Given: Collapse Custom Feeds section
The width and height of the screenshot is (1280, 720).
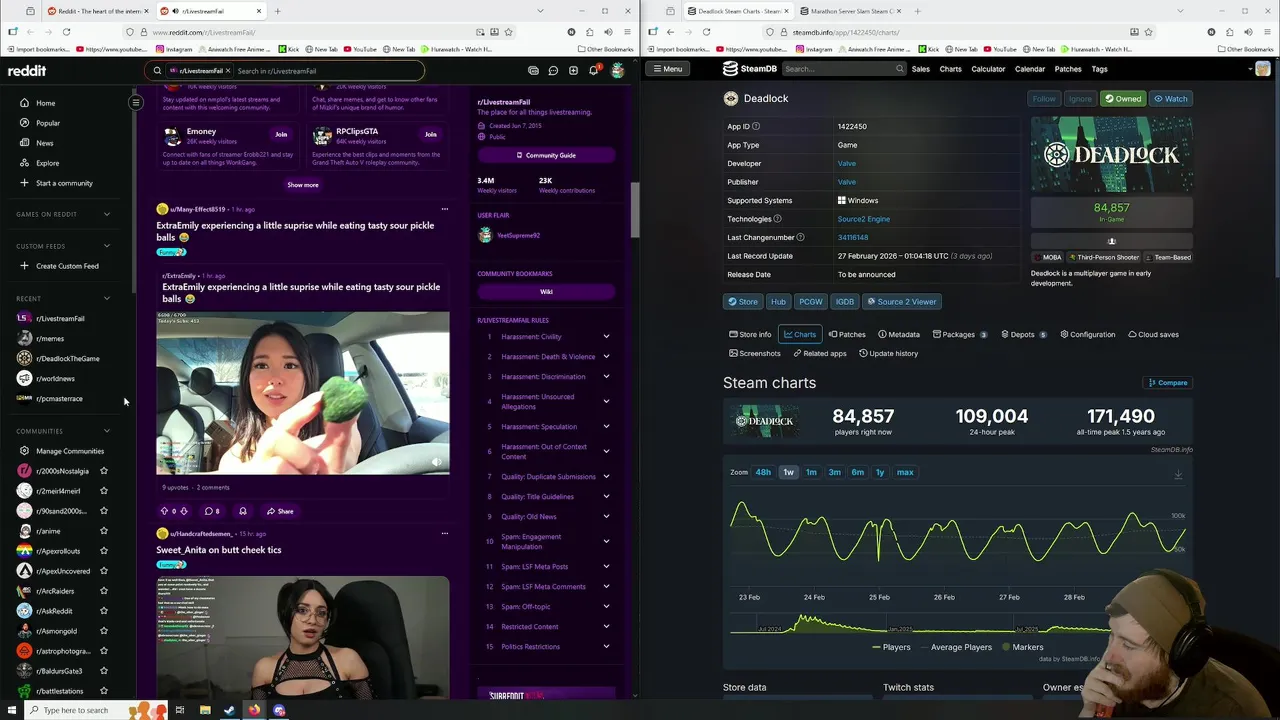Looking at the screenshot, I should [107, 246].
